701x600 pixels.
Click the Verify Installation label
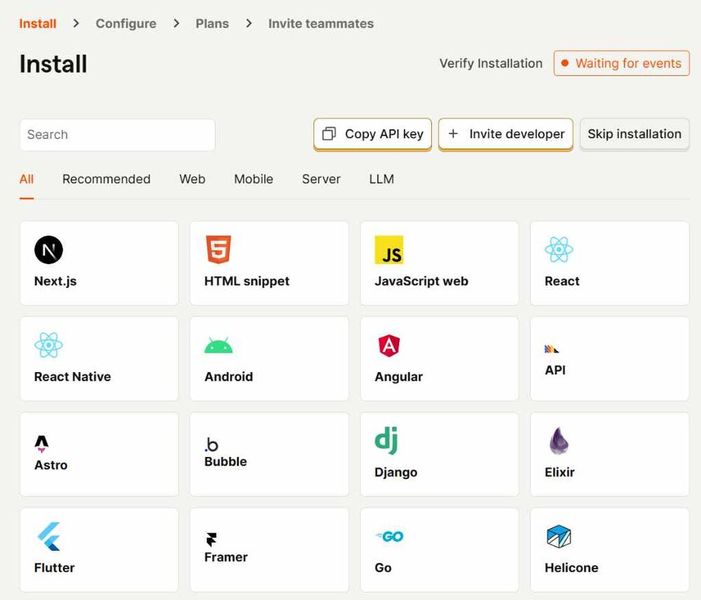click(x=491, y=63)
